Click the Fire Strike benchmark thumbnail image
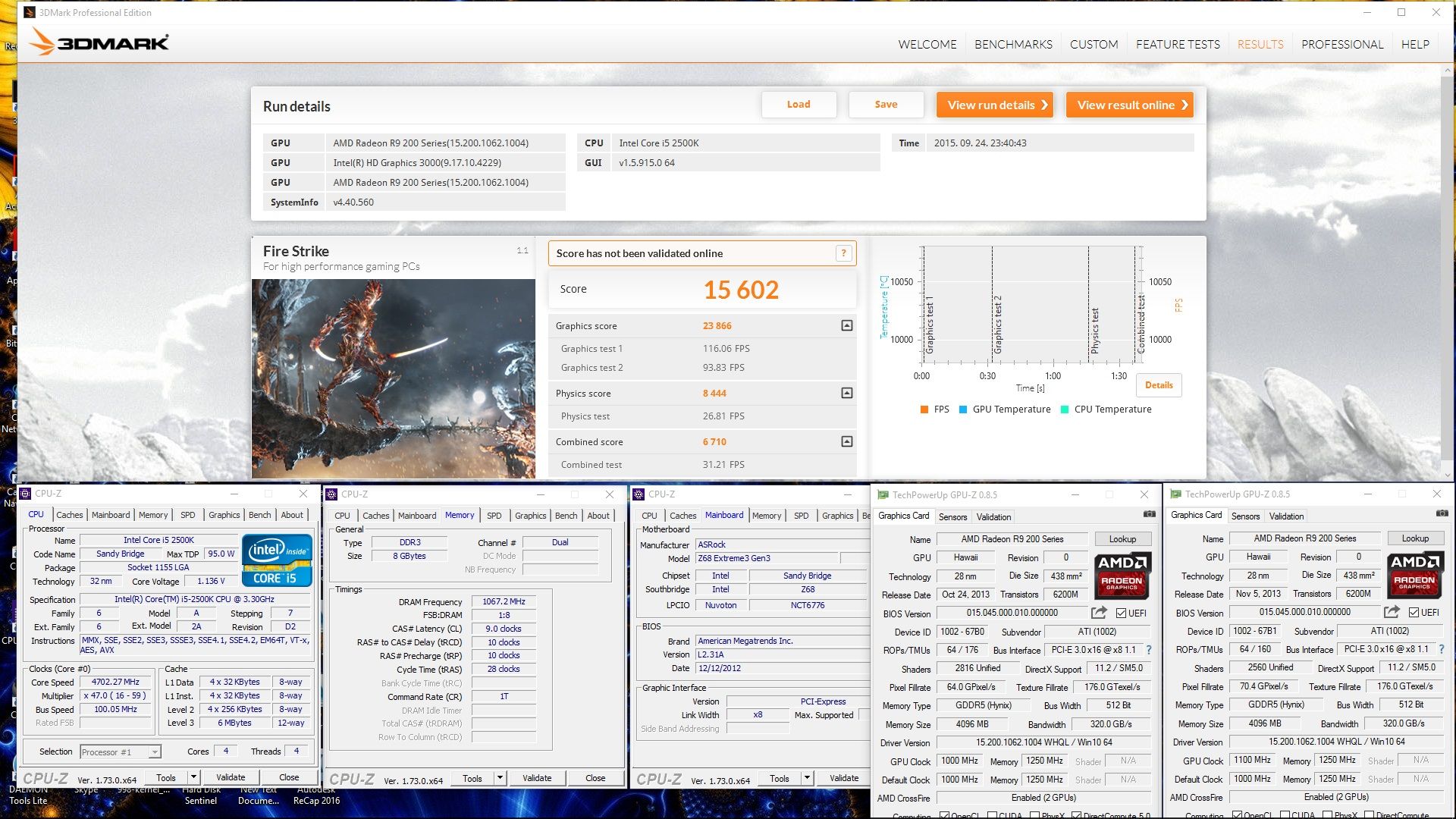This screenshot has width=1456, height=819. click(x=393, y=378)
